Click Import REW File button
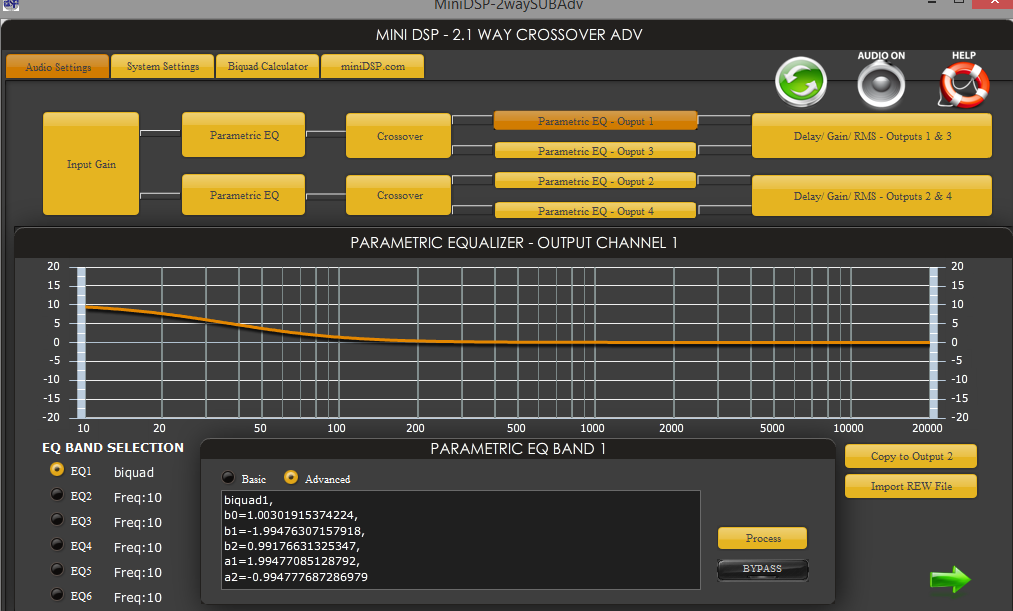 [x=910, y=487]
